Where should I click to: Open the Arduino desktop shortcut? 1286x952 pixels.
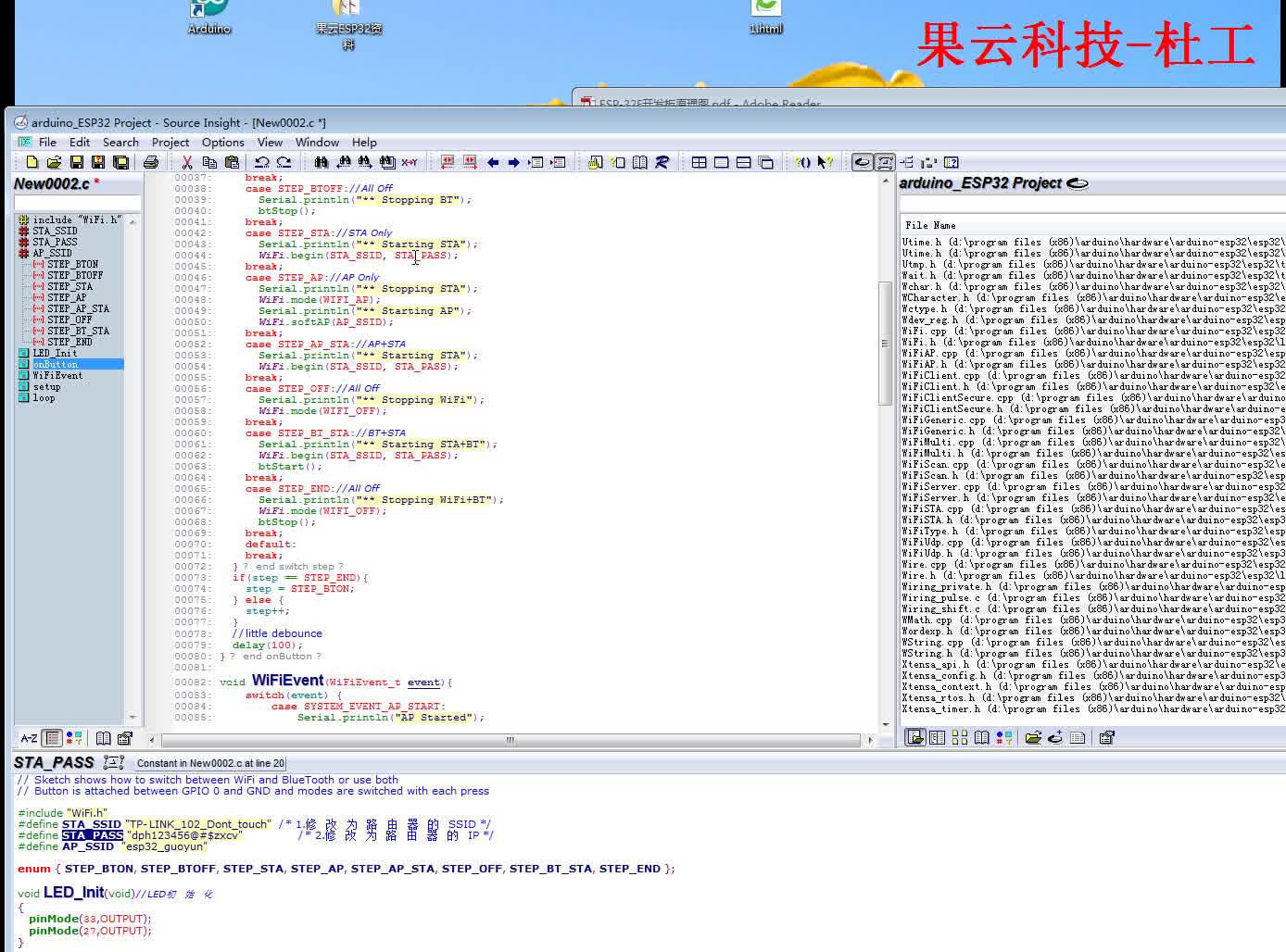pyautogui.click(x=209, y=17)
